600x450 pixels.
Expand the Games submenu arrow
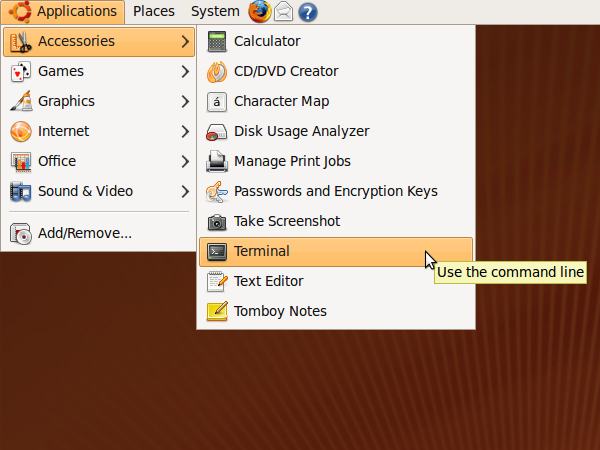(185, 71)
